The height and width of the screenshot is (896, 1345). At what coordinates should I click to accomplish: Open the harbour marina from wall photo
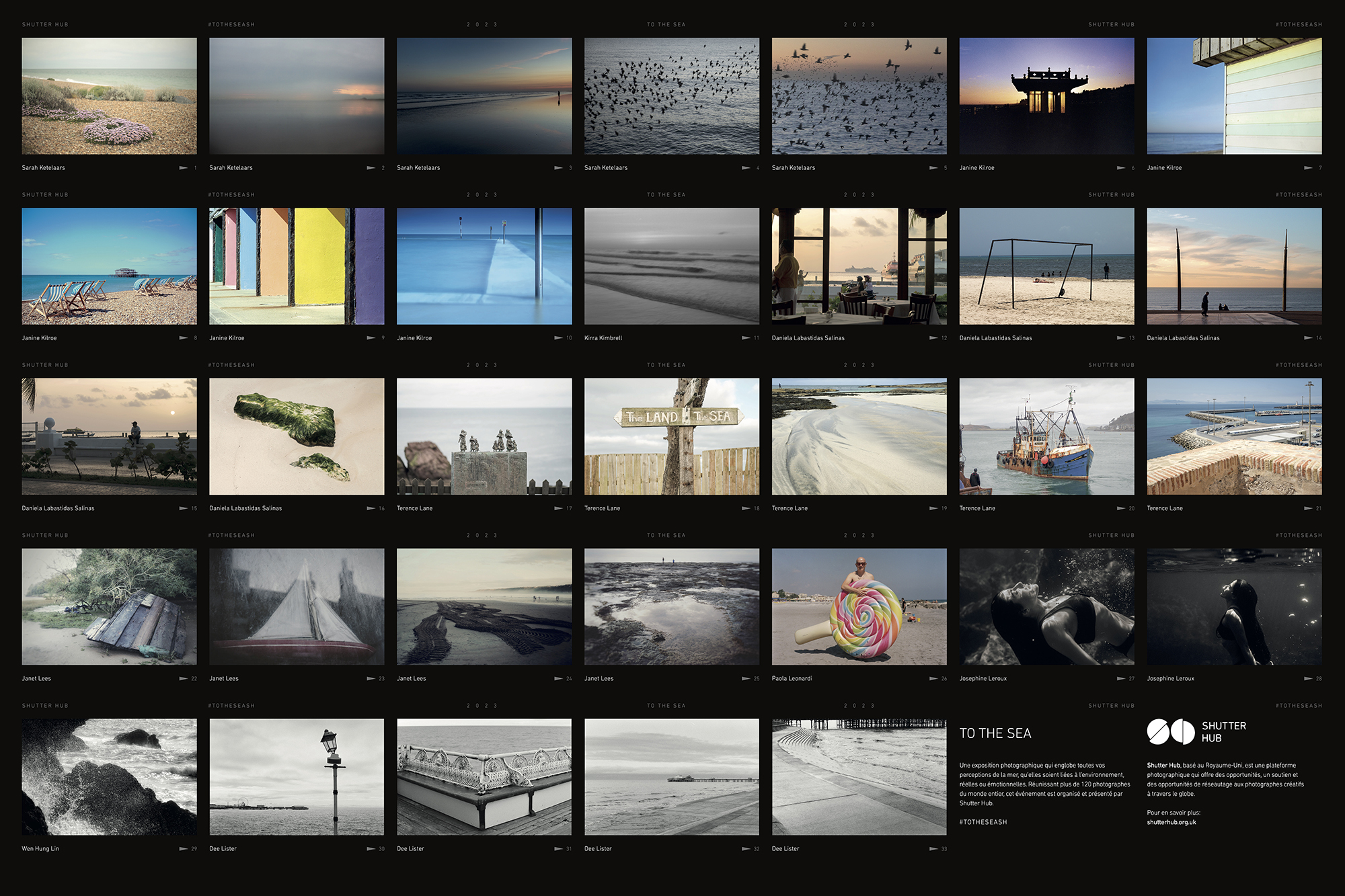tap(1234, 436)
